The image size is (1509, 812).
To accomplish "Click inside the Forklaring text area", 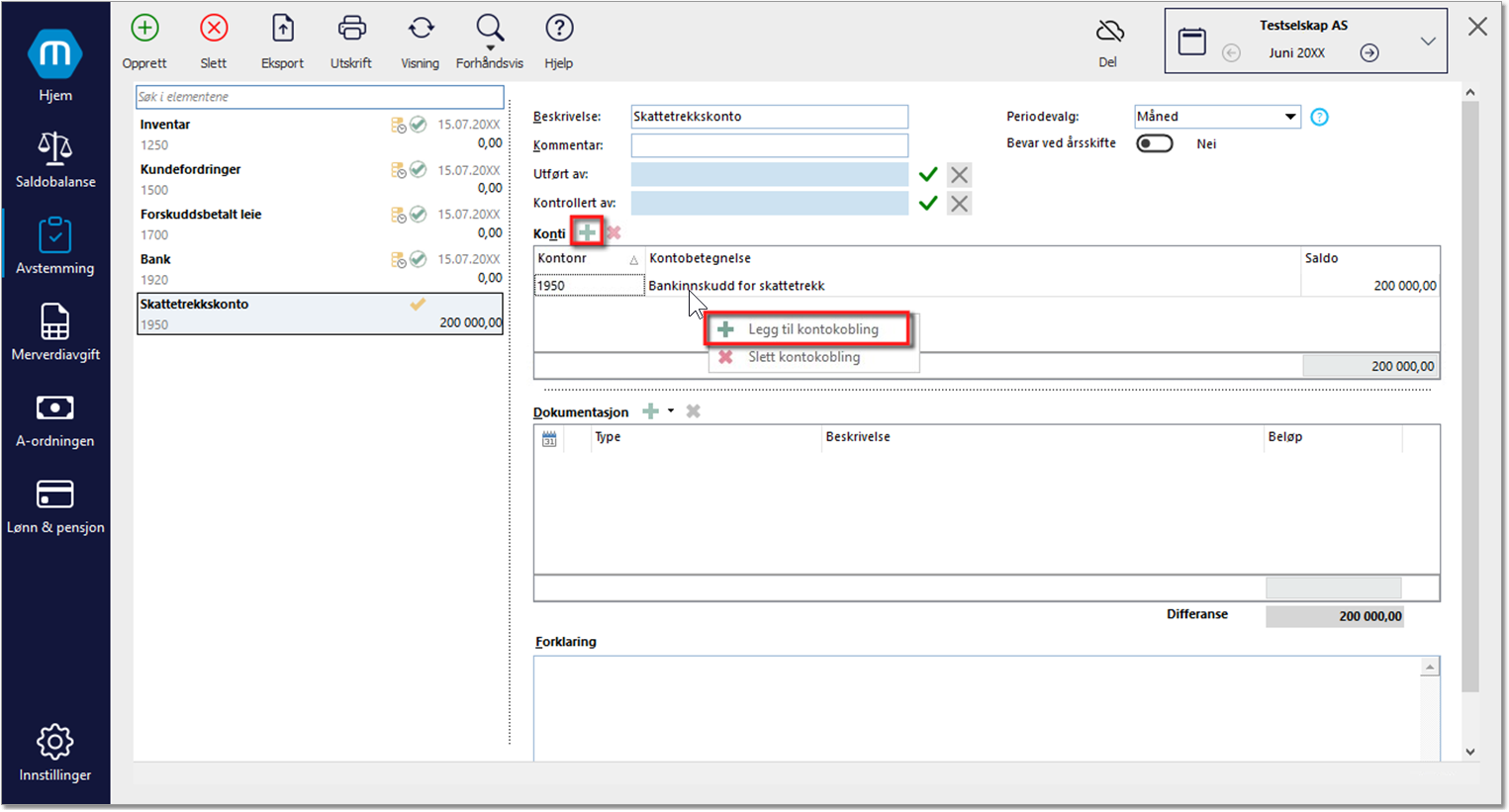I will coord(978,708).
